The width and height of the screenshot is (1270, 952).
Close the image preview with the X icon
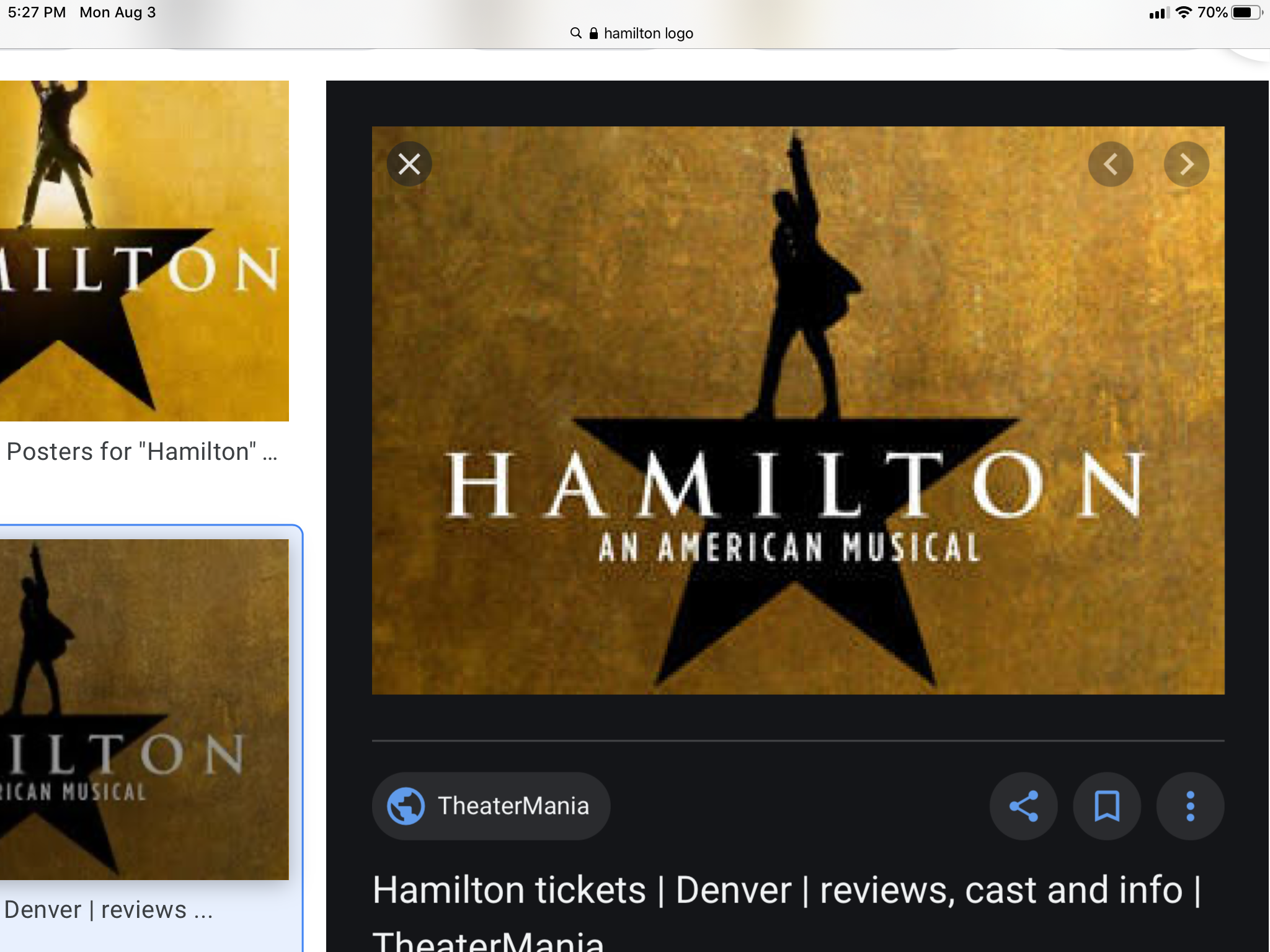pyautogui.click(x=409, y=164)
